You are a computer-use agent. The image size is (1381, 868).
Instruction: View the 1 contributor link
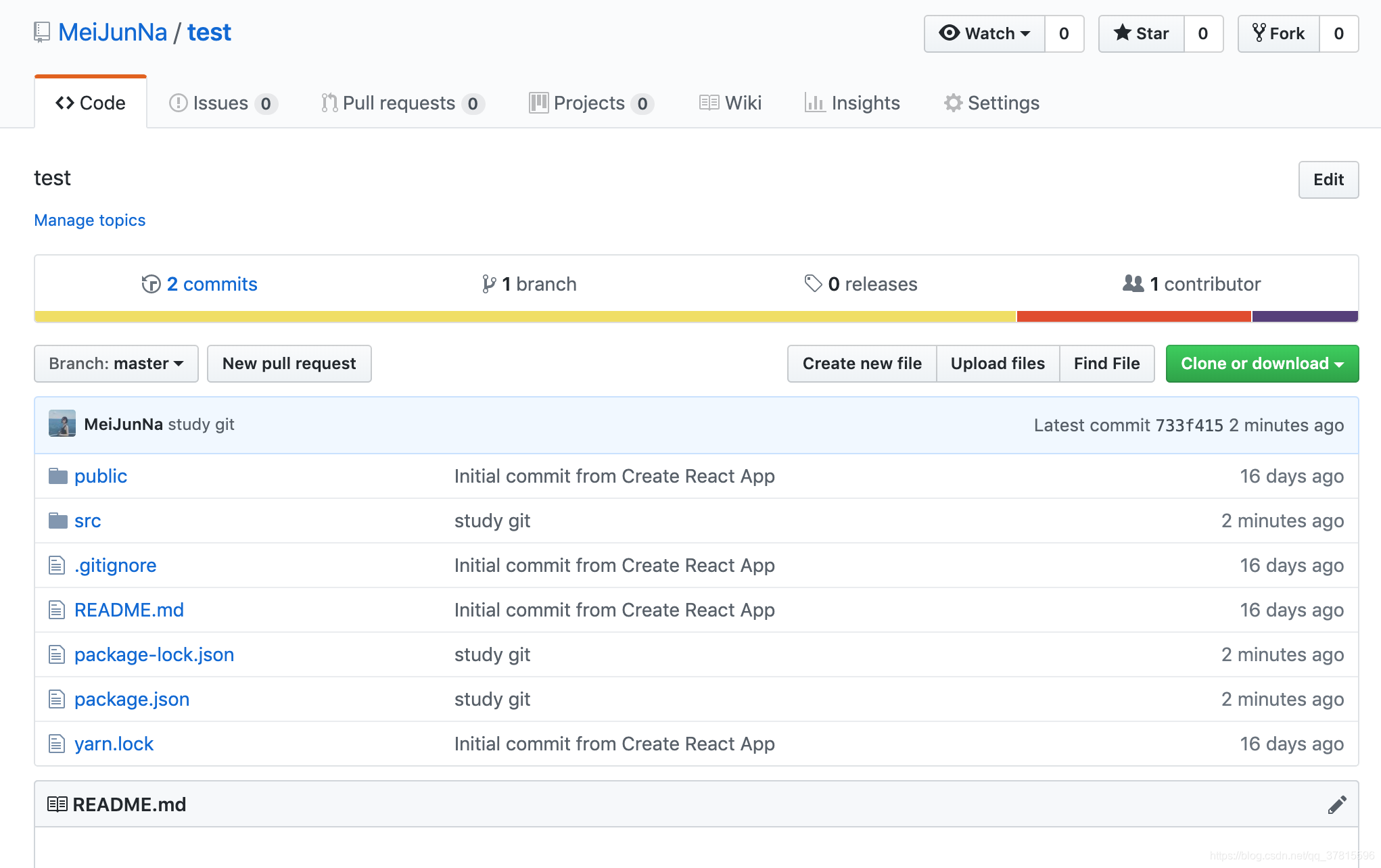click(x=1192, y=284)
